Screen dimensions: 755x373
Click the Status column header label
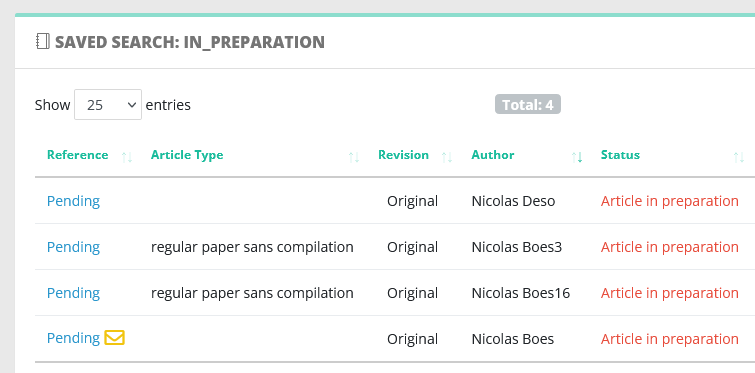[x=620, y=155]
